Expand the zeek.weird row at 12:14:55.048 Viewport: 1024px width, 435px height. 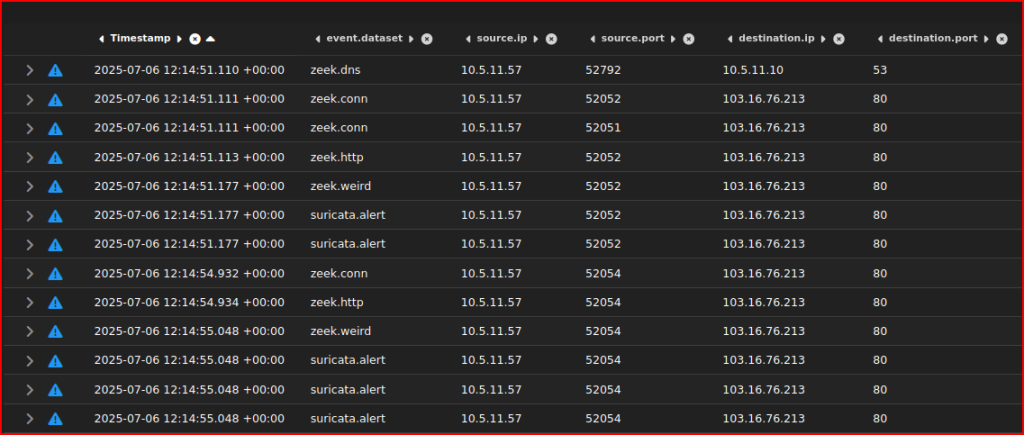tap(30, 332)
